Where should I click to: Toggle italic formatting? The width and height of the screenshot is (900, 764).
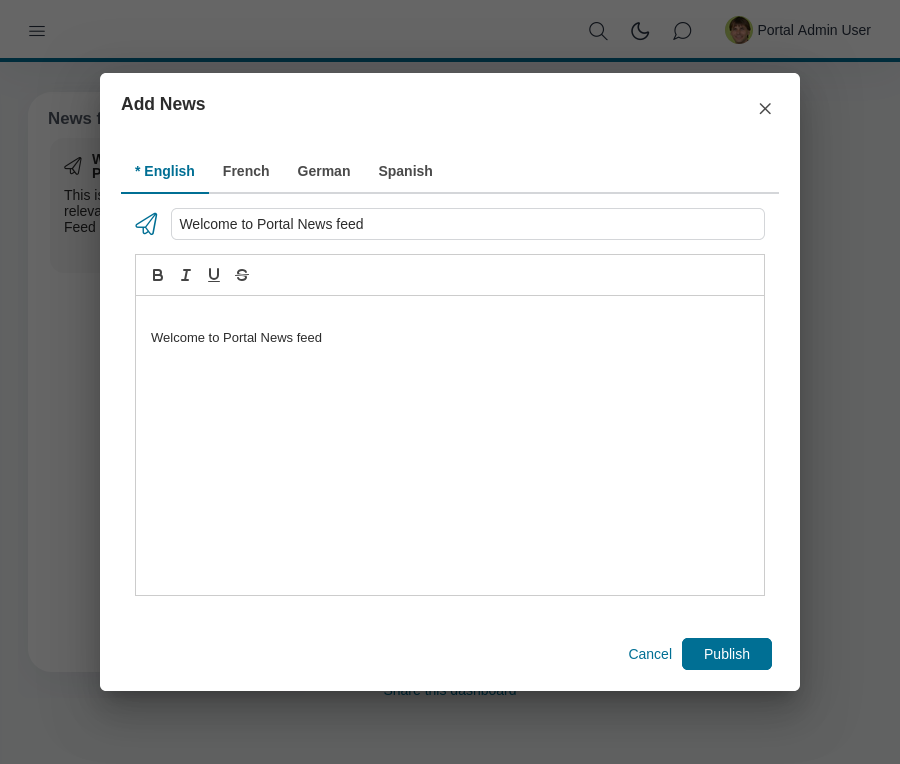(x=185, y=275)
